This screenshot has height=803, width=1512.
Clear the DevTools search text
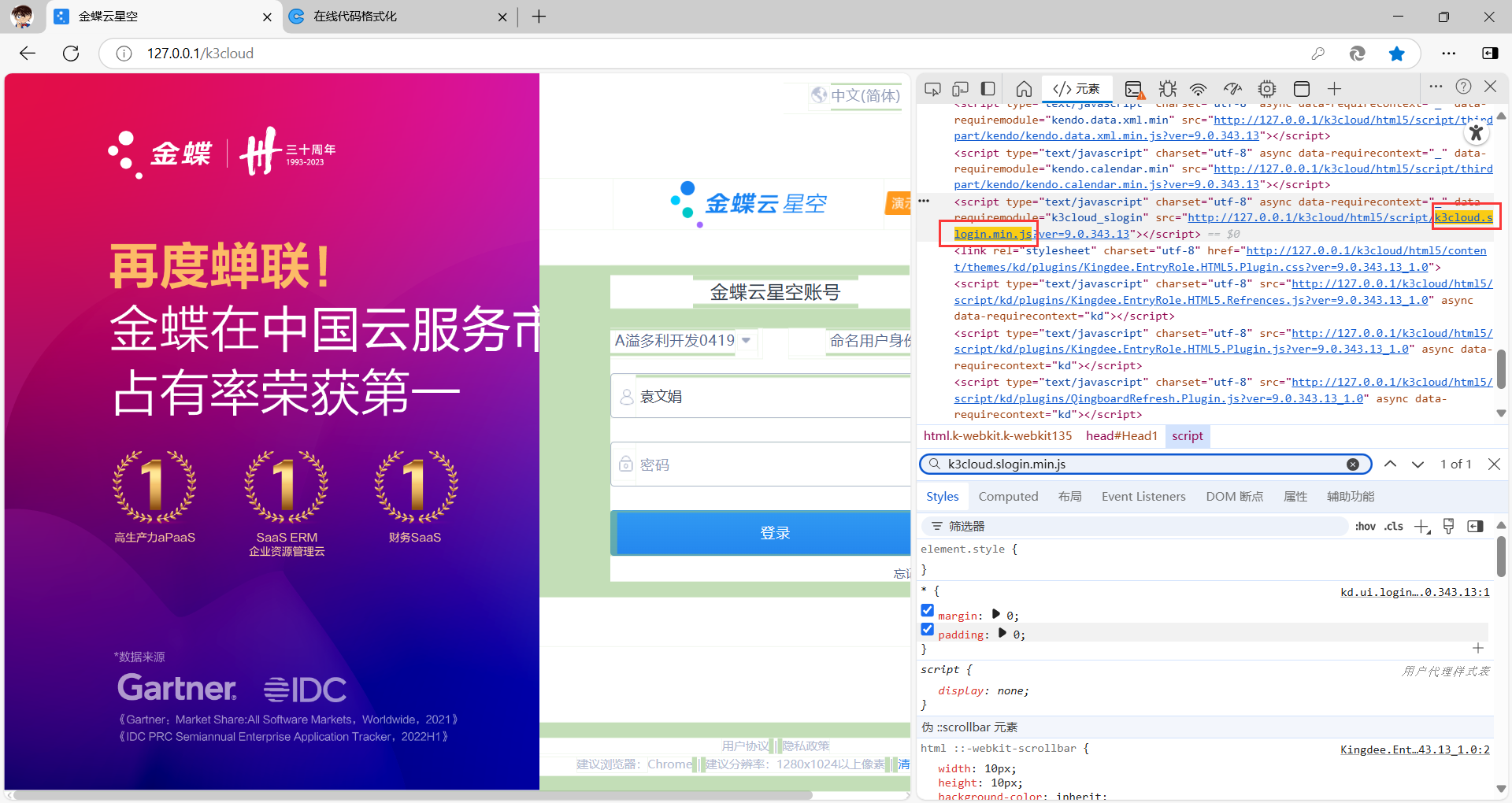click(1353, 464)
